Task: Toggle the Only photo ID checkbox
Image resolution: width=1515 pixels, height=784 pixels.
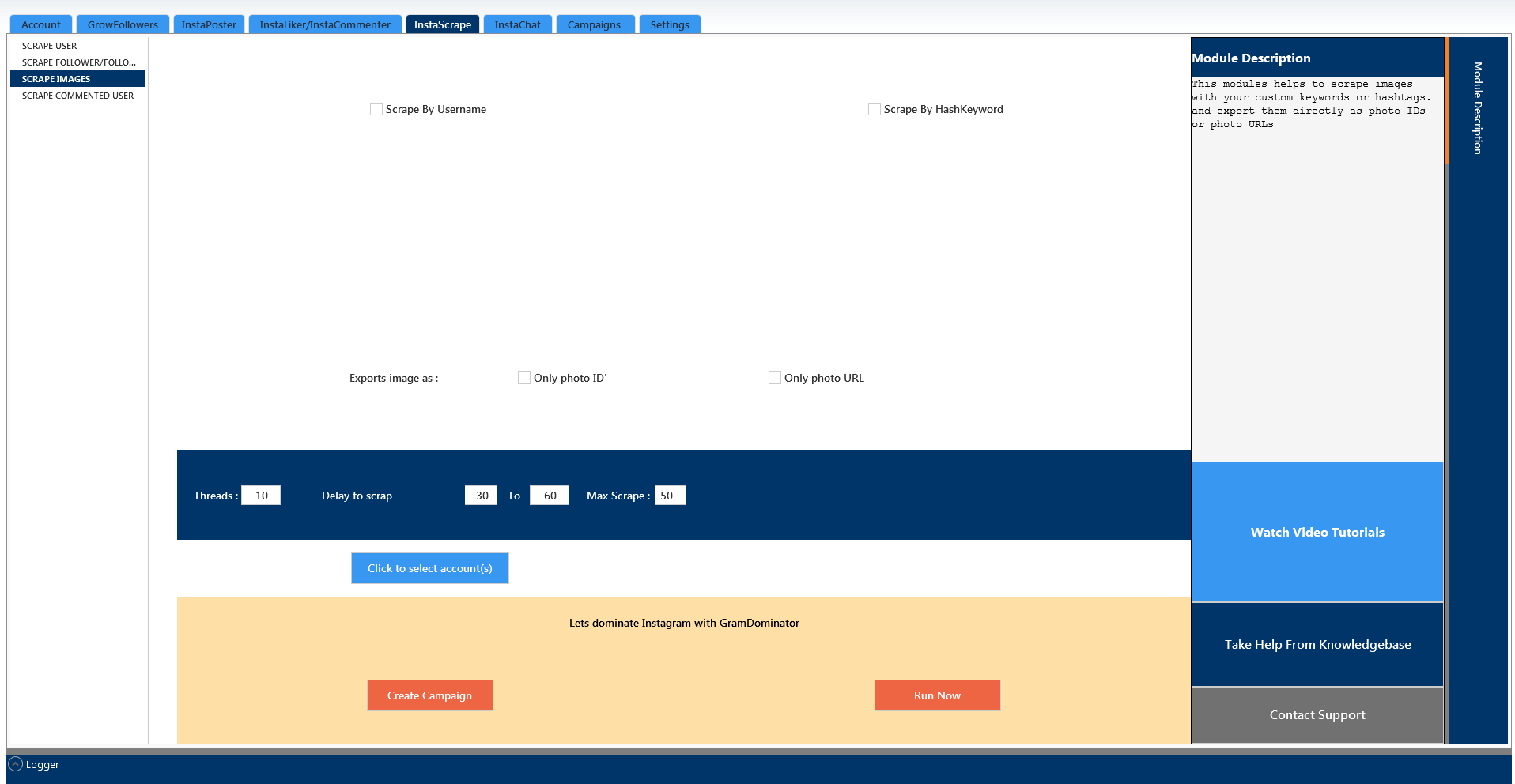Action: pos(524,378)
